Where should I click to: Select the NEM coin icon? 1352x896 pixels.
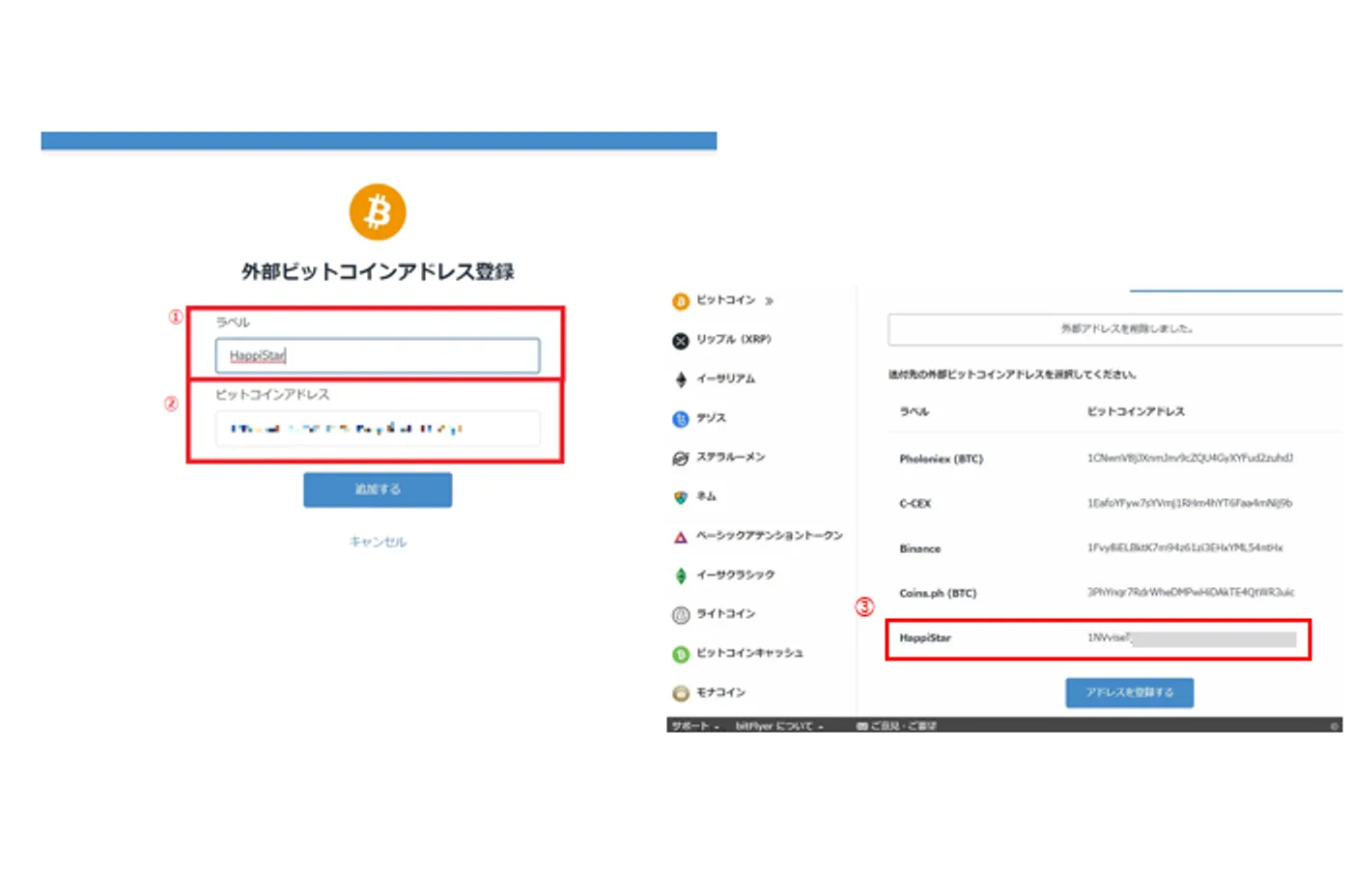[x=681, y=497]
